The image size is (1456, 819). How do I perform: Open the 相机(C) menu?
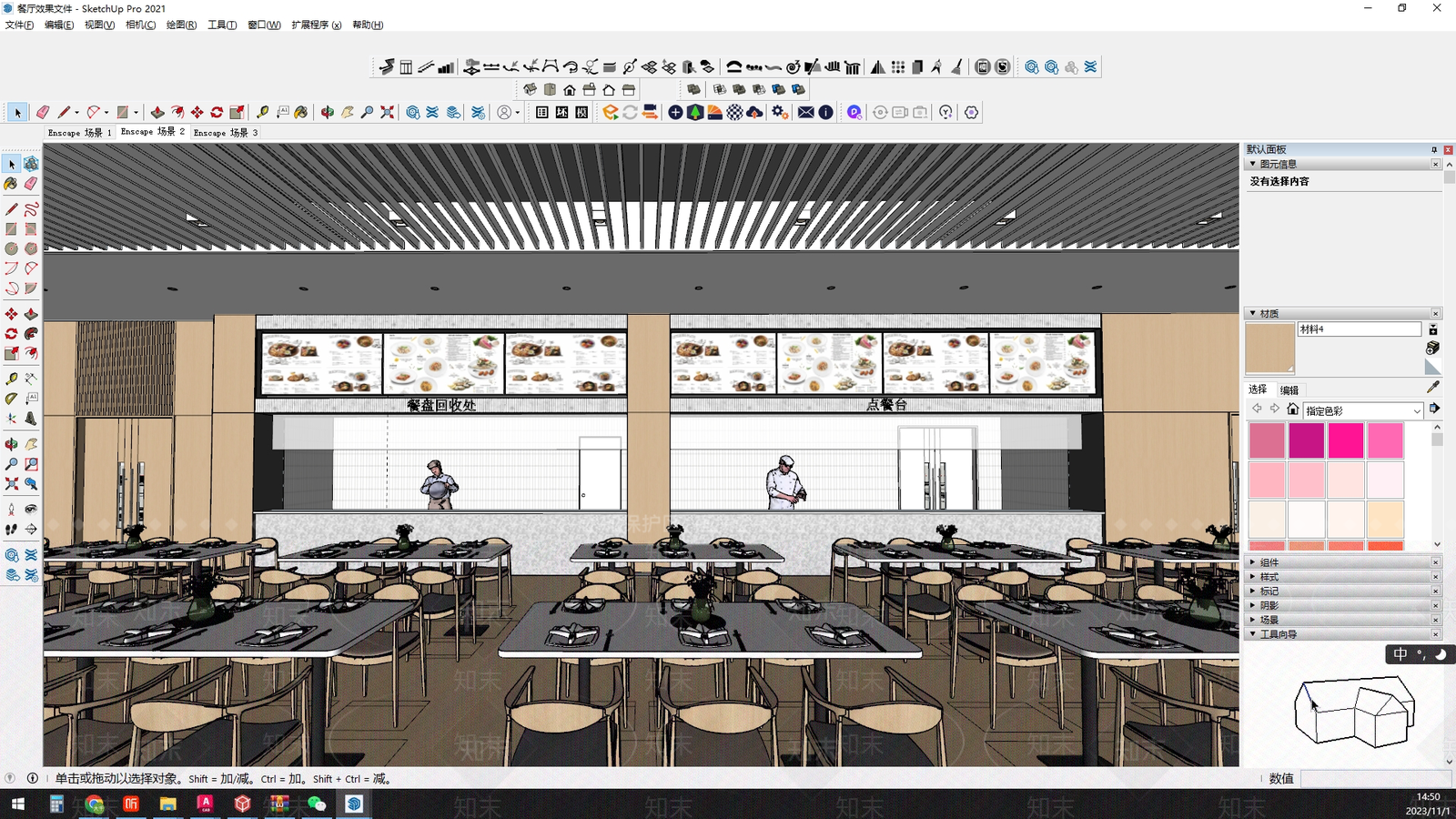140,25
